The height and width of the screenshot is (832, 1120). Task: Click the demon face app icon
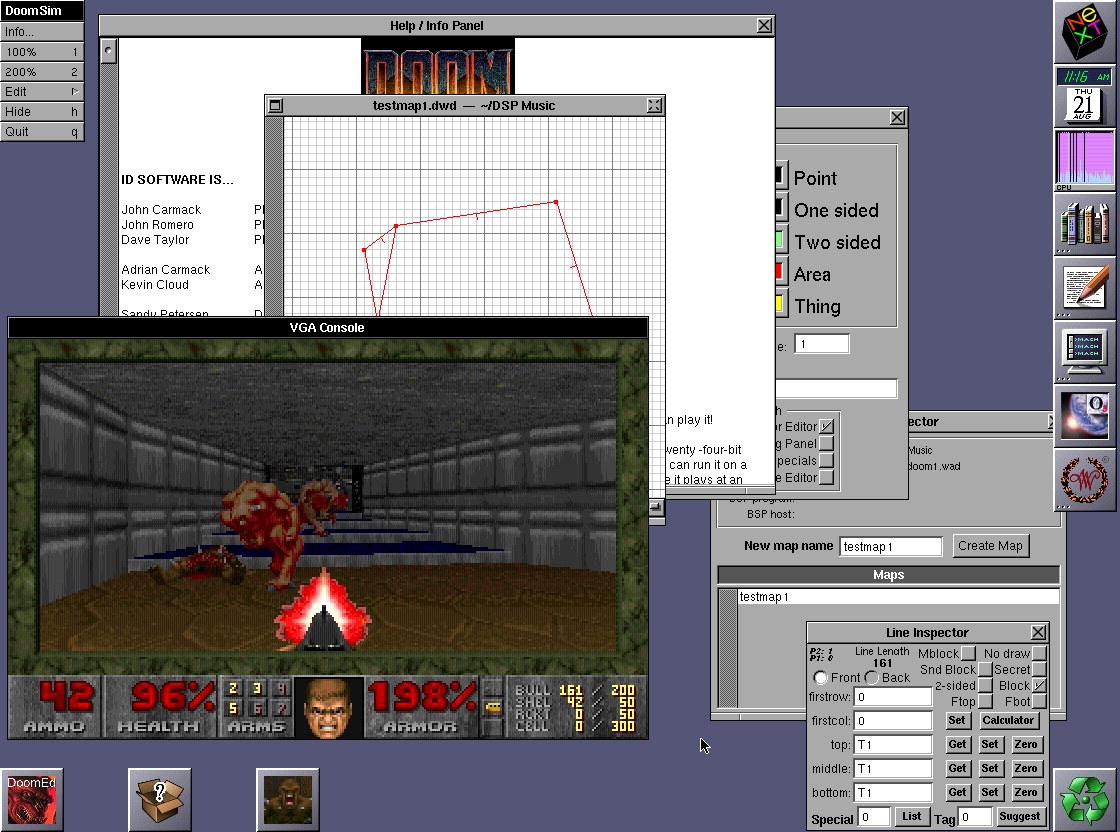pyautogui.click(x=288, y=799)
